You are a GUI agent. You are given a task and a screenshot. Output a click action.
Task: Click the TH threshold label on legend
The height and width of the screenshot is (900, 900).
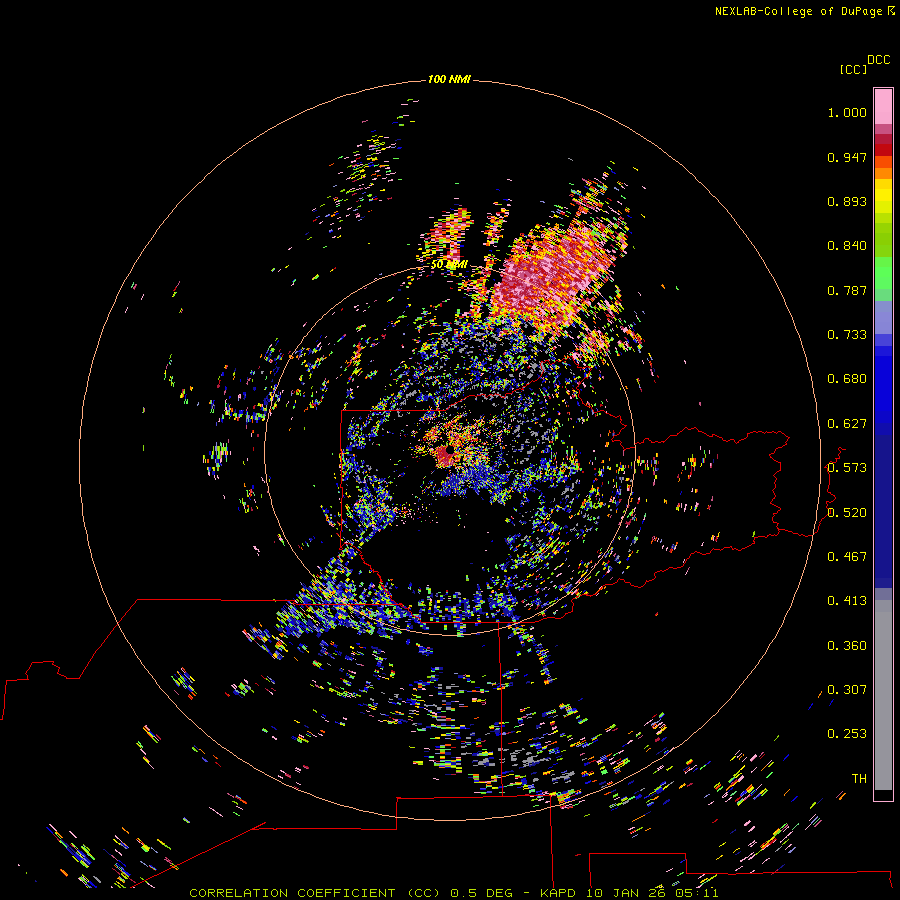coord(859,779)
